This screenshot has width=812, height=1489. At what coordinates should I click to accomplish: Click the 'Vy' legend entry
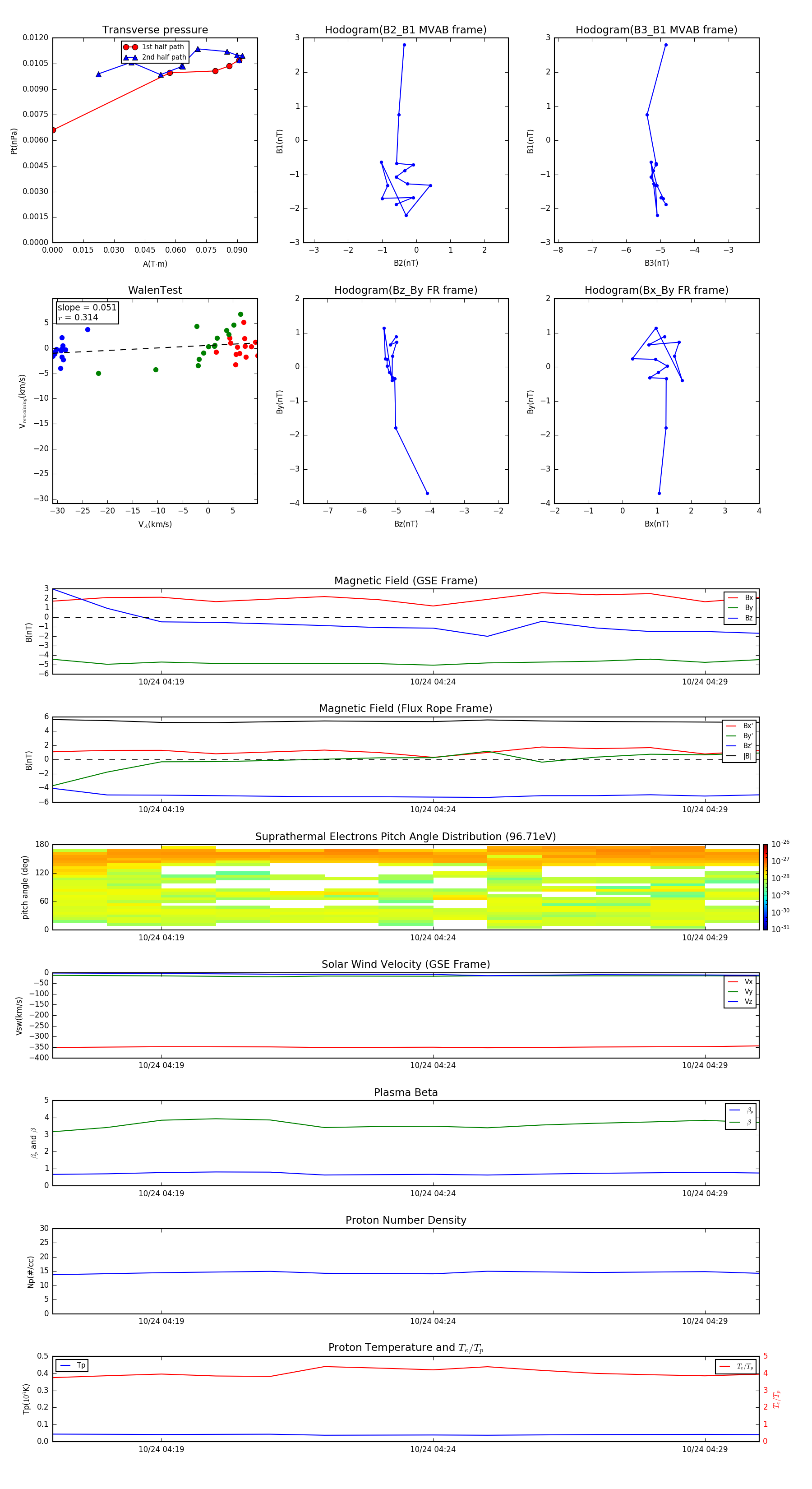(741, 992)
